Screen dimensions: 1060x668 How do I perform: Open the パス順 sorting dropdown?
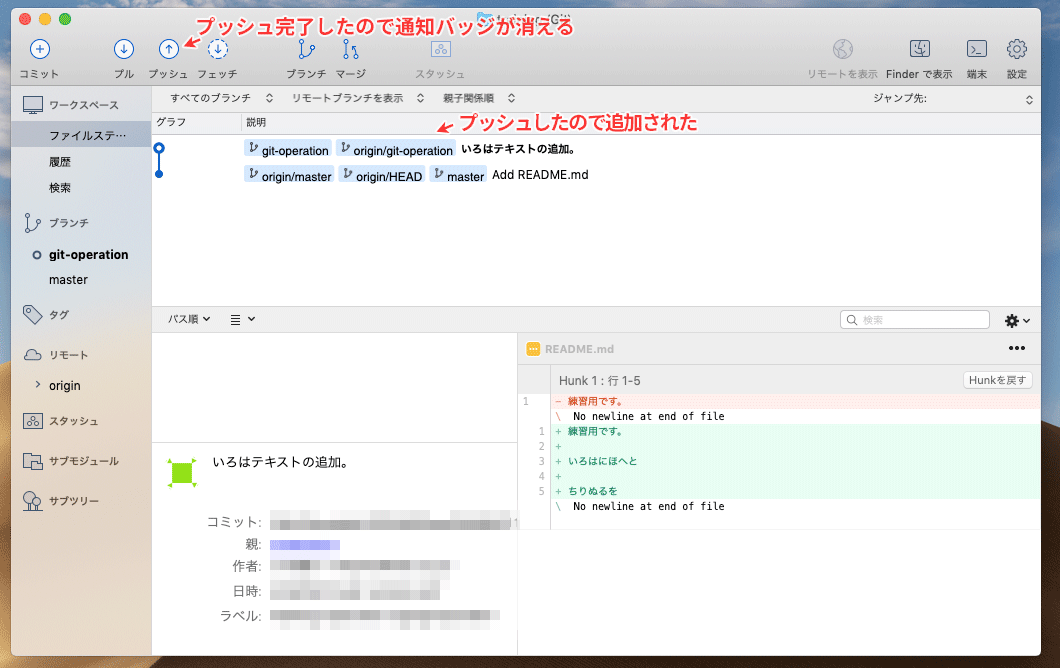click(189, 319)
